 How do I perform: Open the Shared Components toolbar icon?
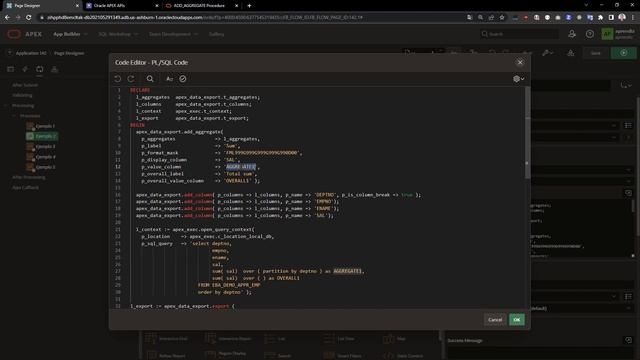pyautogui.click(x=571, y=53)
